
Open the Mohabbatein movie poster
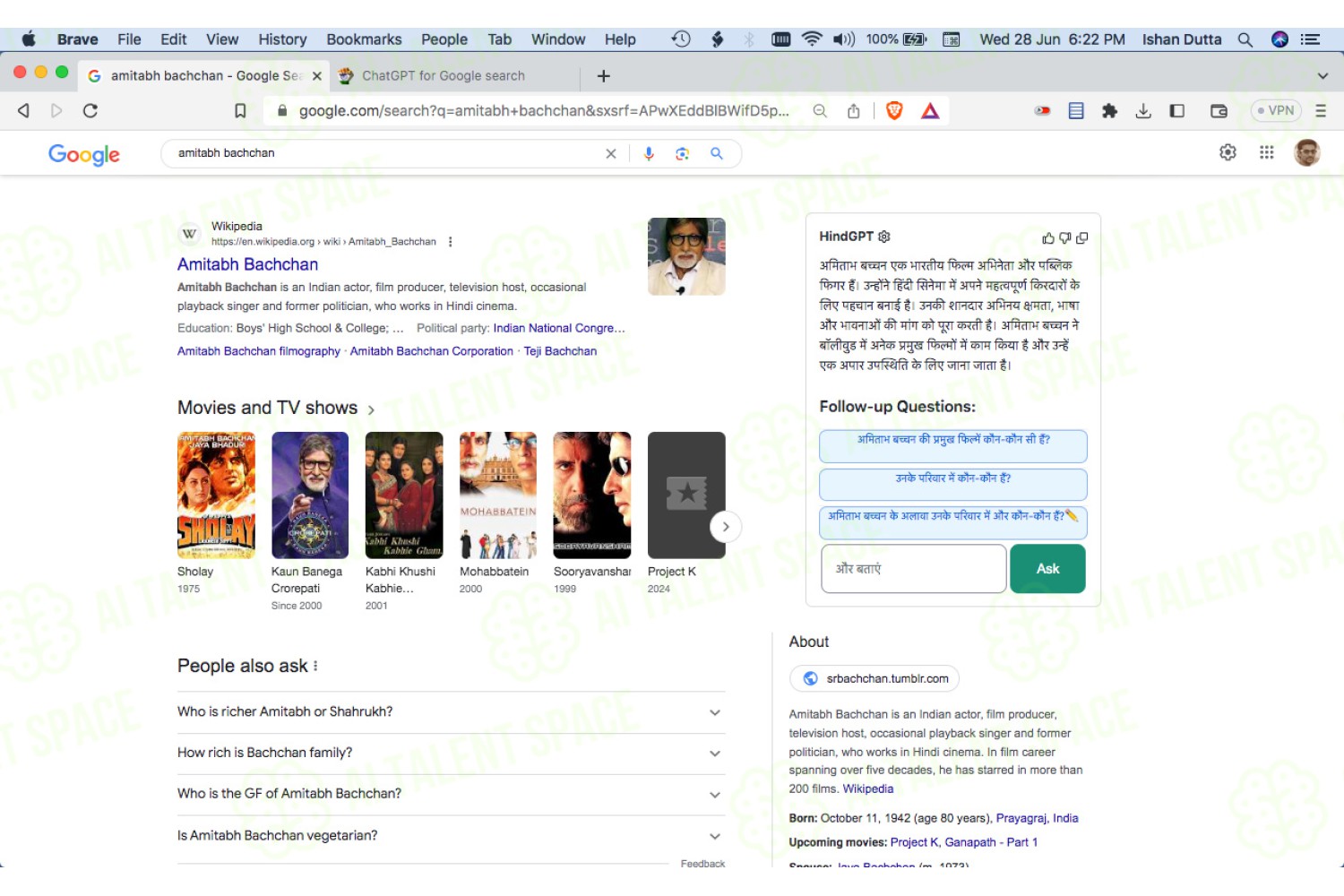pyautogui.click(x=498, y=495)
